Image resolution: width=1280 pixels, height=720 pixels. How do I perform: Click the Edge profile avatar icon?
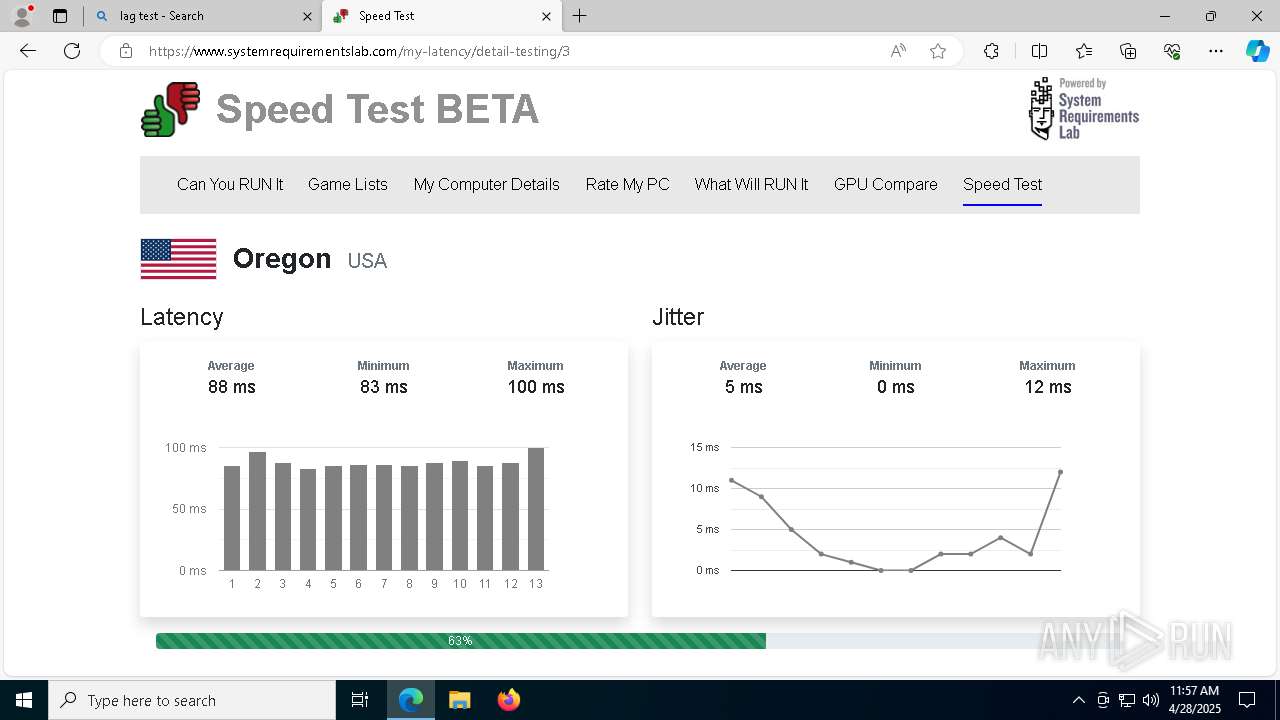pyautogui.click(x=21, y=16)
